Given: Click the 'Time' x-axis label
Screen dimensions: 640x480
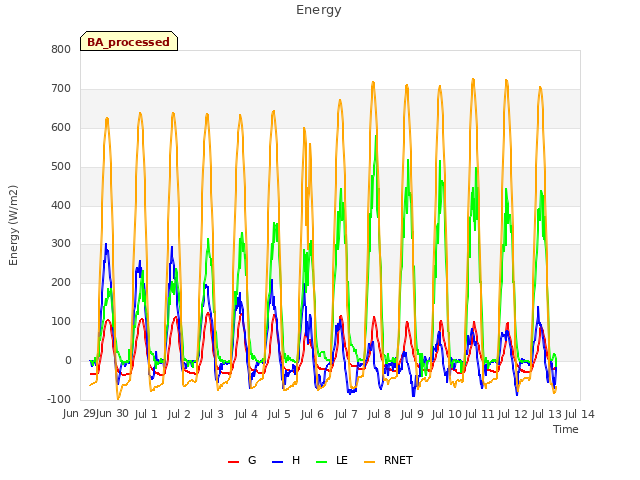Looking at the screenshot, I should pyautogui.click(x=566, y=429).
